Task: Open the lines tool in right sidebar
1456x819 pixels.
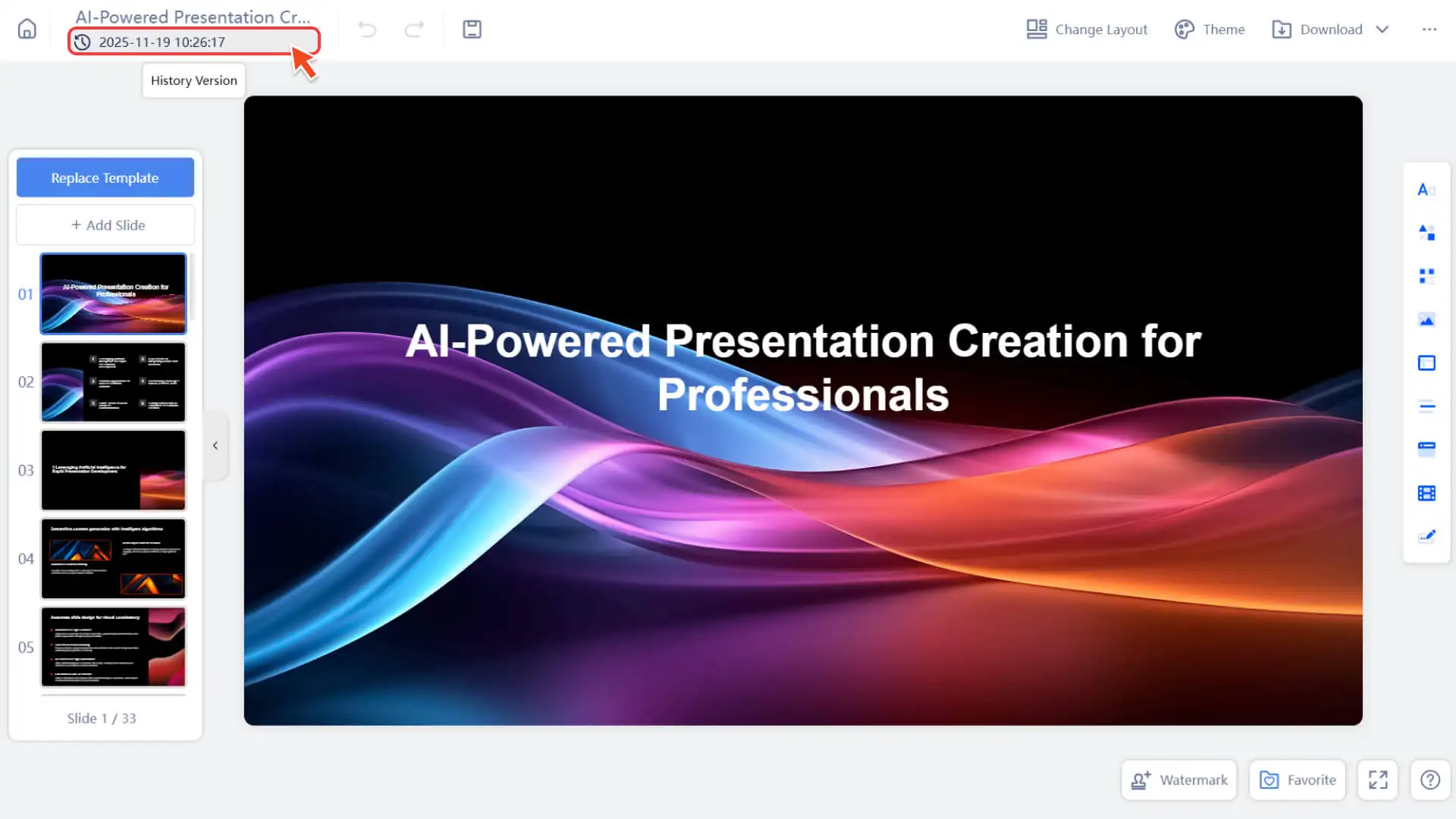Action: click(1426, 406)
